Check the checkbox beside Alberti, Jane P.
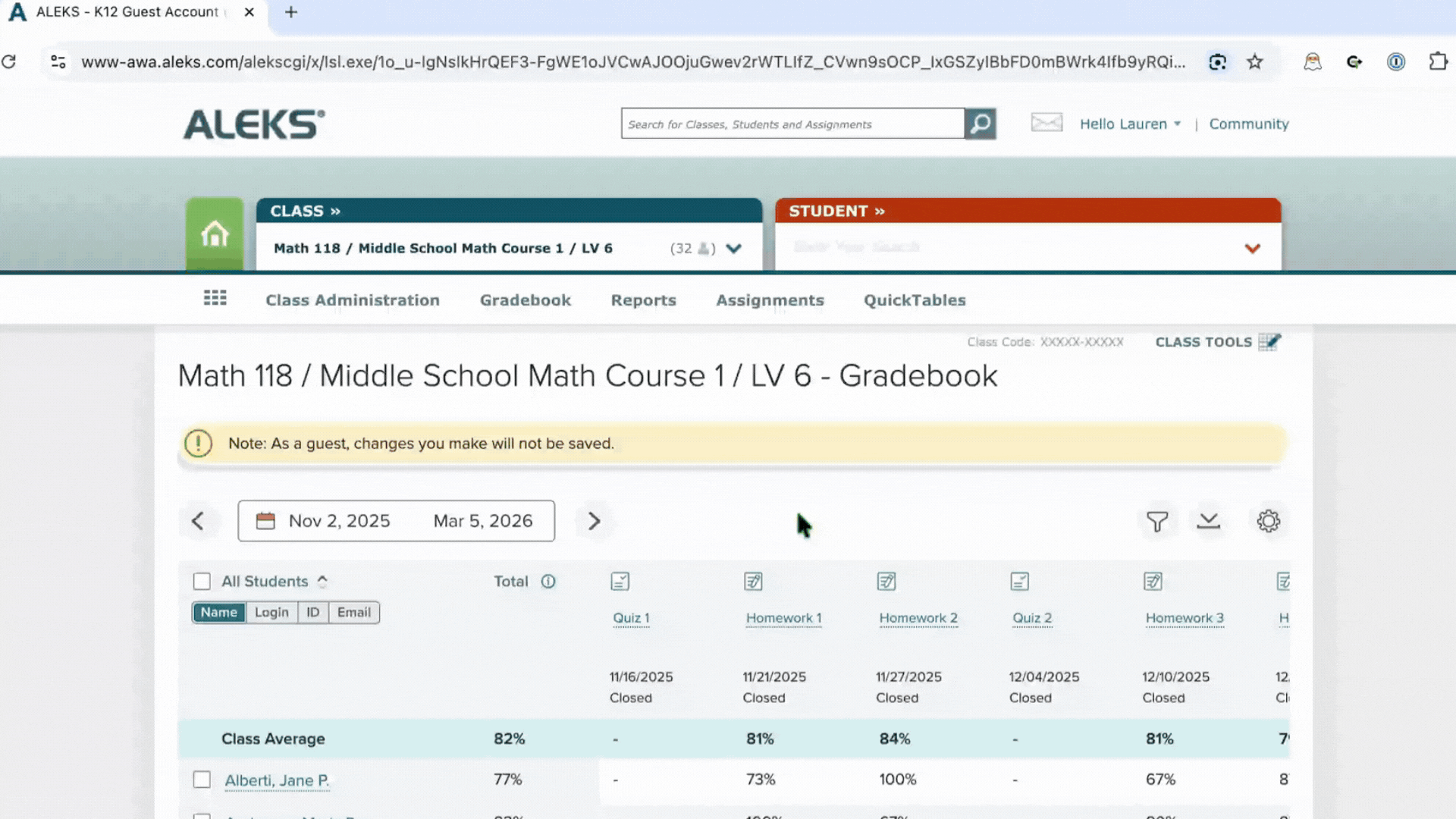The image size is (1456, 819). point(202,779)
